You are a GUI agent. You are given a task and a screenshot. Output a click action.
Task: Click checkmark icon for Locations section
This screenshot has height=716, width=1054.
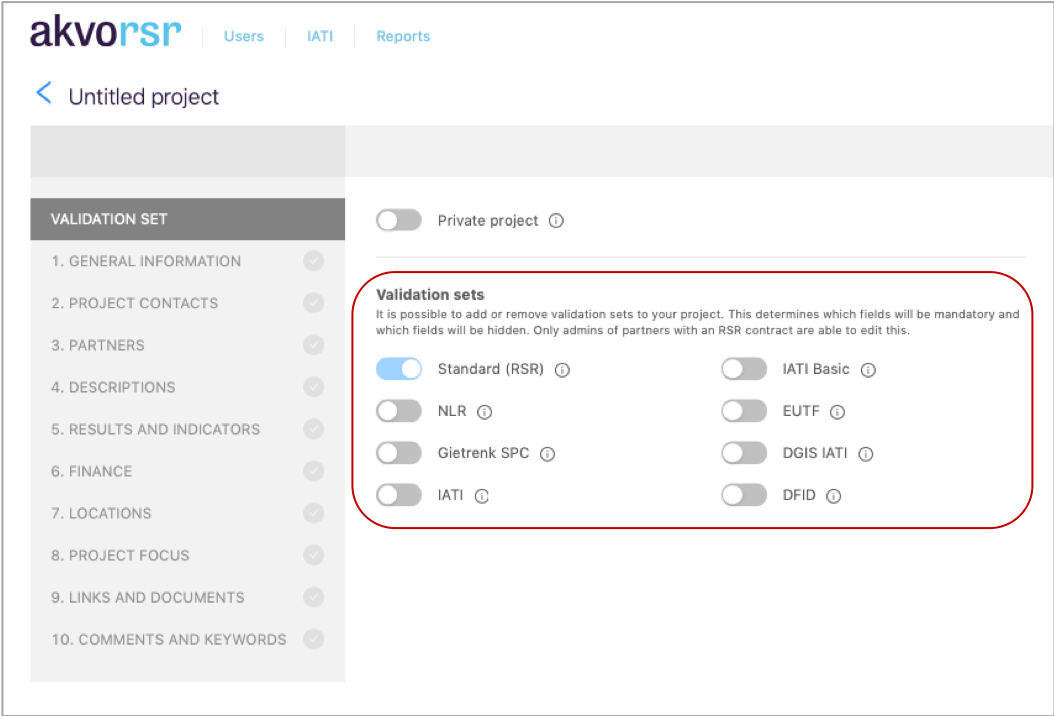(x=313, y=513)
